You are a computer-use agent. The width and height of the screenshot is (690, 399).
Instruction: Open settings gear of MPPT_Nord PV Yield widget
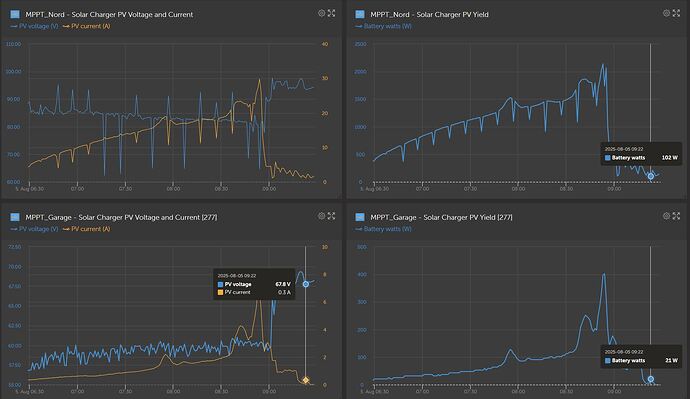coord(667,13)
